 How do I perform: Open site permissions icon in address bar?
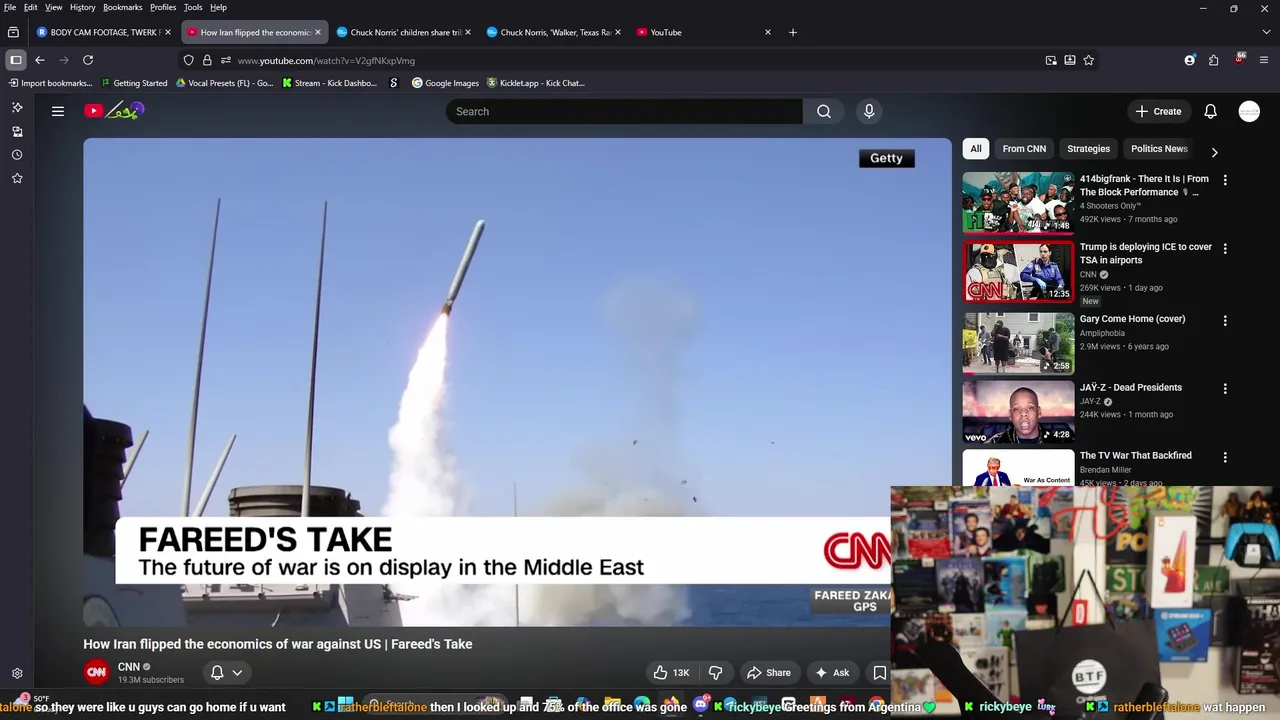225,60
